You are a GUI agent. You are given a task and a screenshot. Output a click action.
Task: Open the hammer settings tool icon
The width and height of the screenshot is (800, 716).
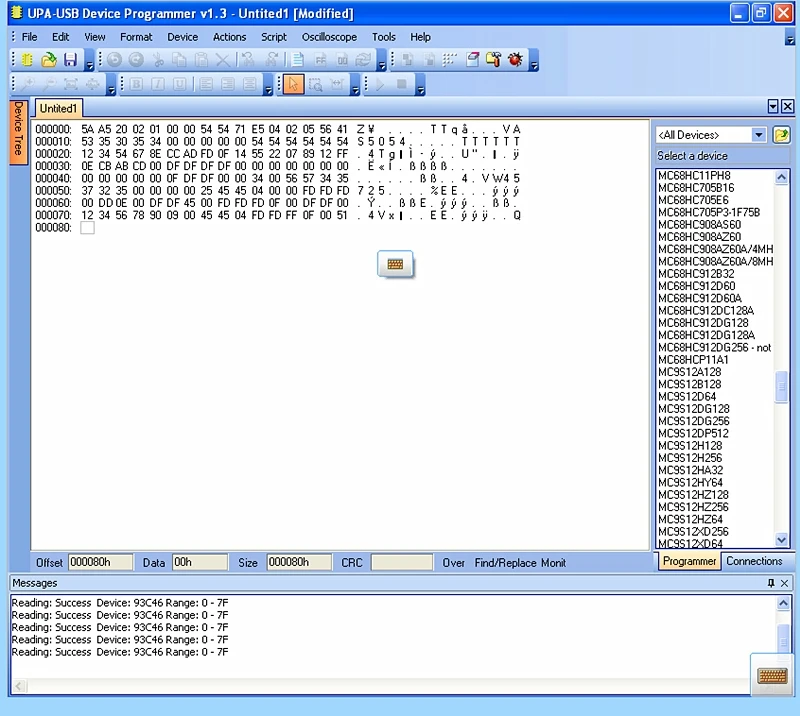tap(493, 60)
